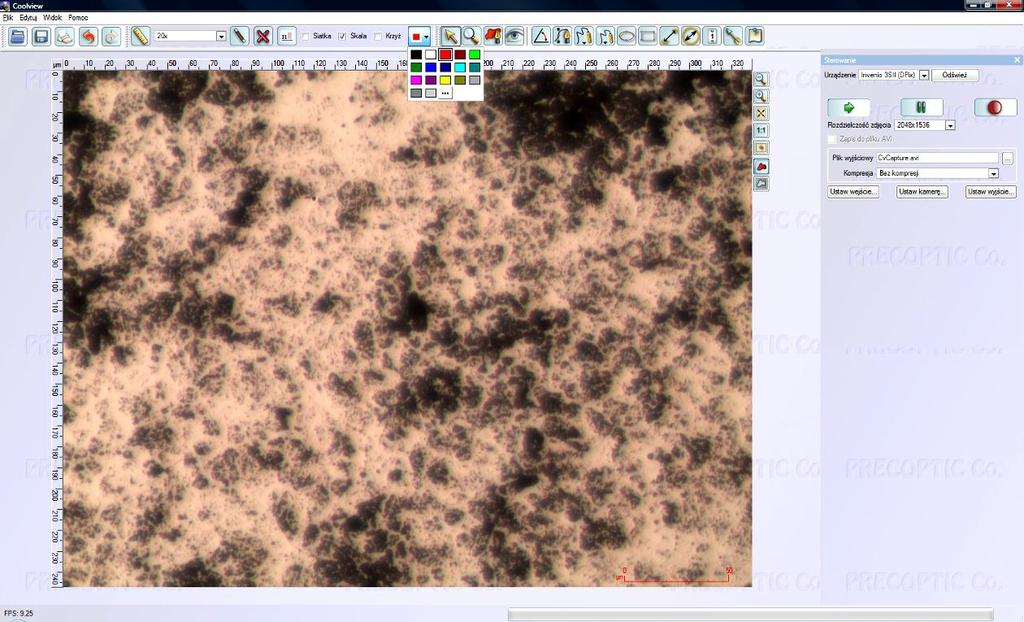This screenshot has height=622, width=1024.
Task: Open the Rozdzielczość zdjęcia resolution dropdown
Action: 950,125
